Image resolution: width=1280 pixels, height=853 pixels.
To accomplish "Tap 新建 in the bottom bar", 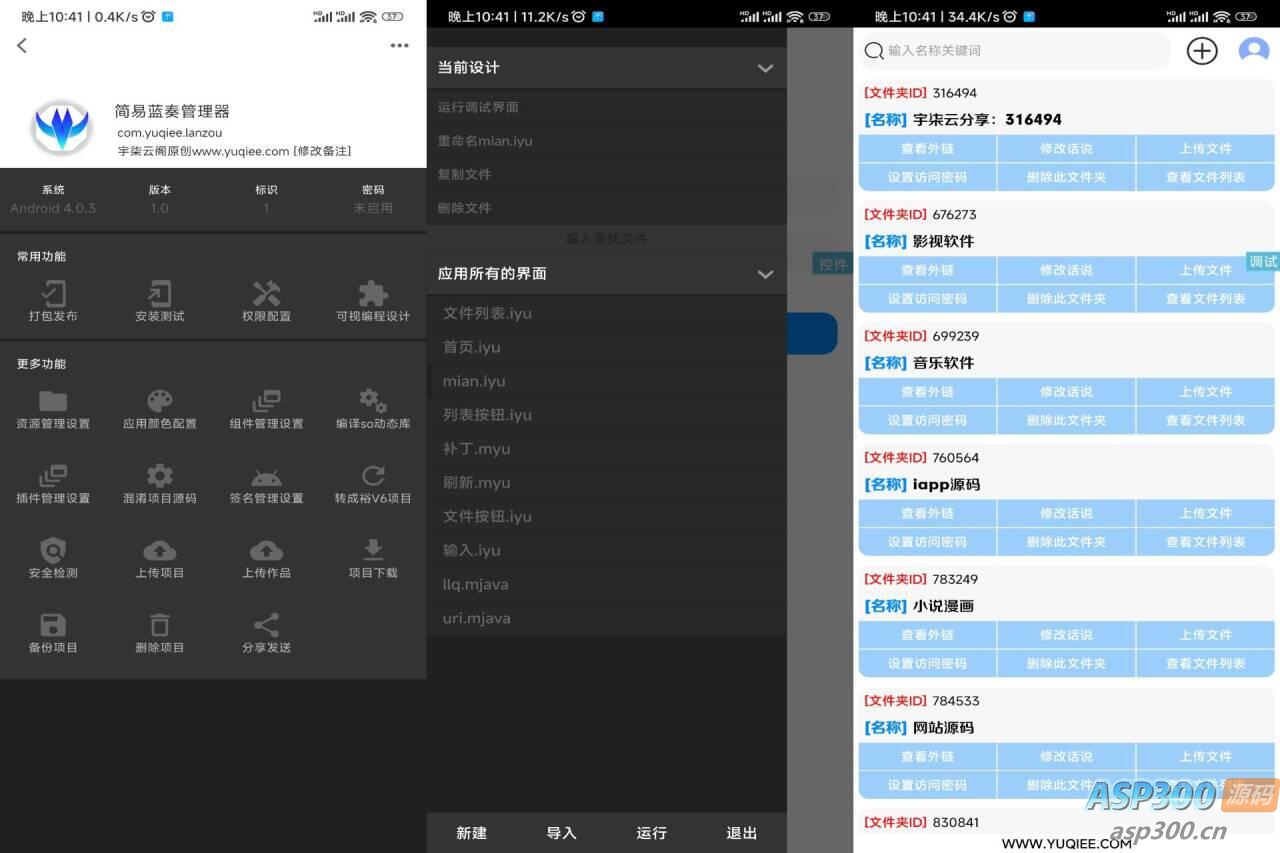I will [x=472, y=833].
